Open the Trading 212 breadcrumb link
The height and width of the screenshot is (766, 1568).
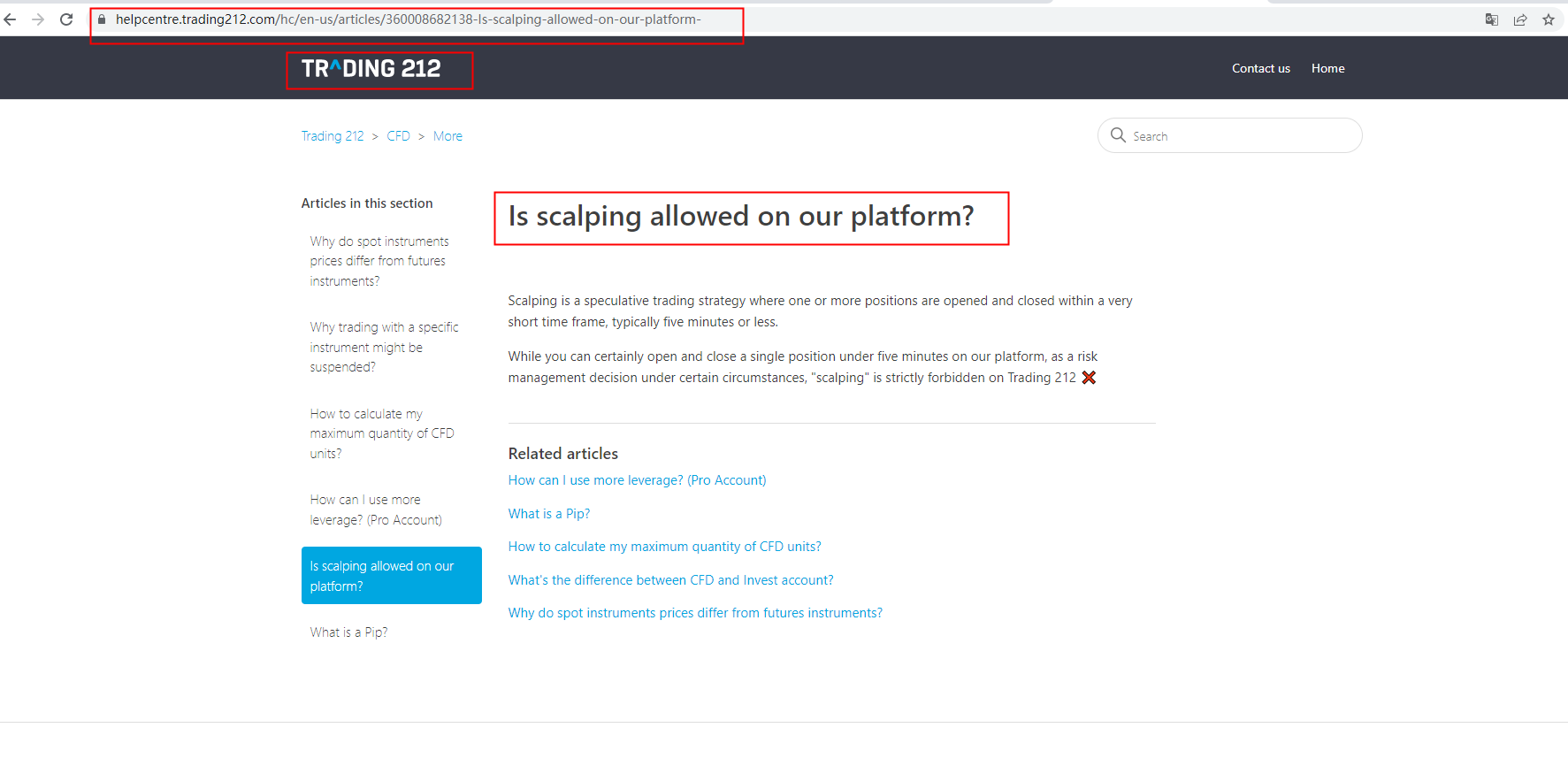[x=333, y=136]
